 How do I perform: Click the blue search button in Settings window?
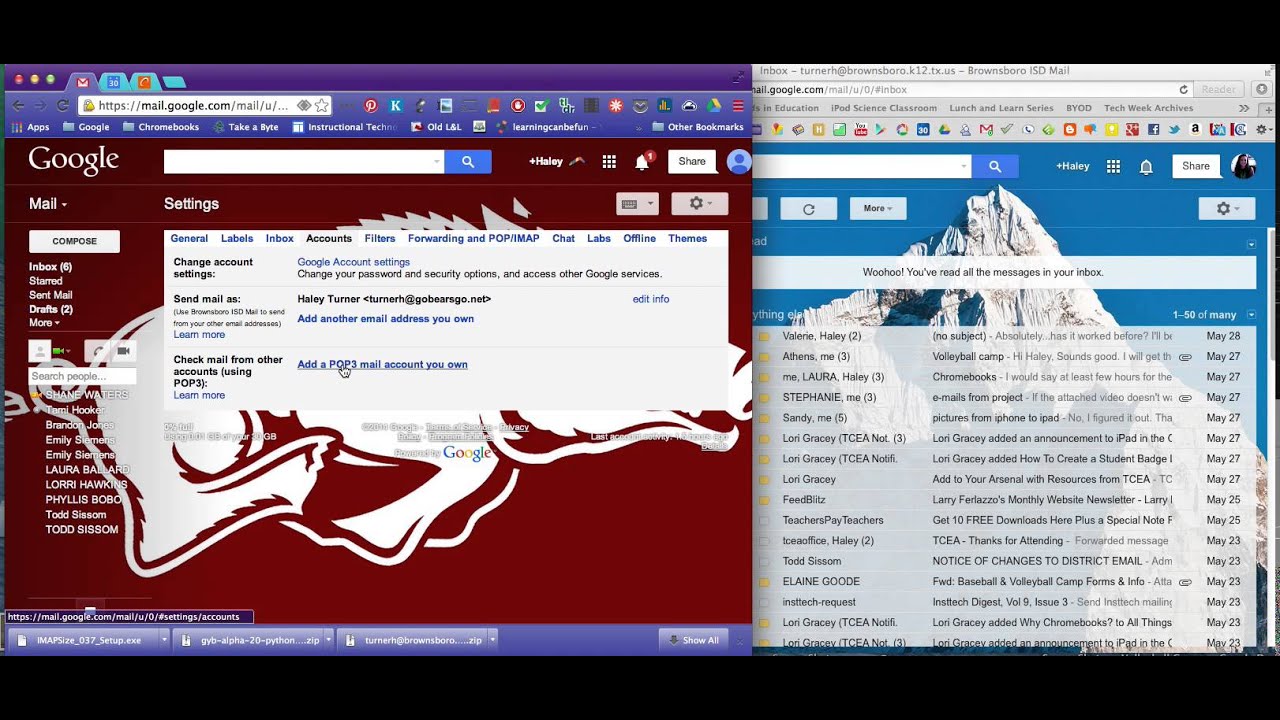tap(468, 161)
